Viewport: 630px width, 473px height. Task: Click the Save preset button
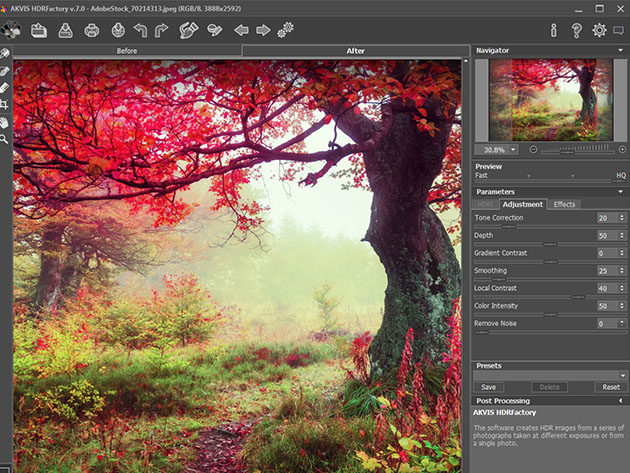[488, 387]
